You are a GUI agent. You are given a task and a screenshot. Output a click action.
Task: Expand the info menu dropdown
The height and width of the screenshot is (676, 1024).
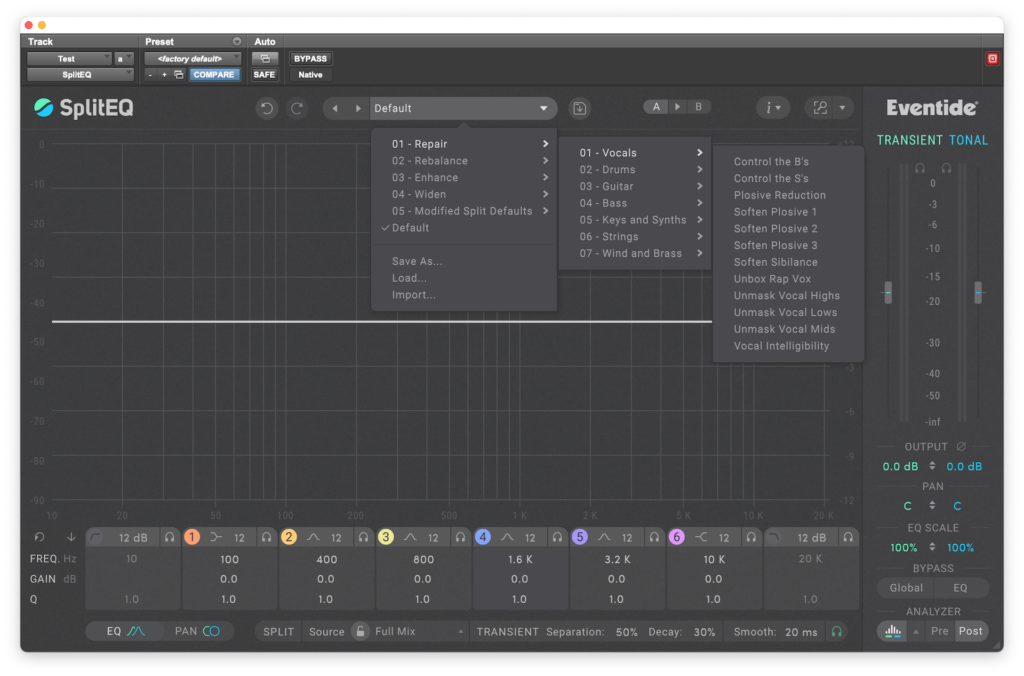click(x=773, y=108)
